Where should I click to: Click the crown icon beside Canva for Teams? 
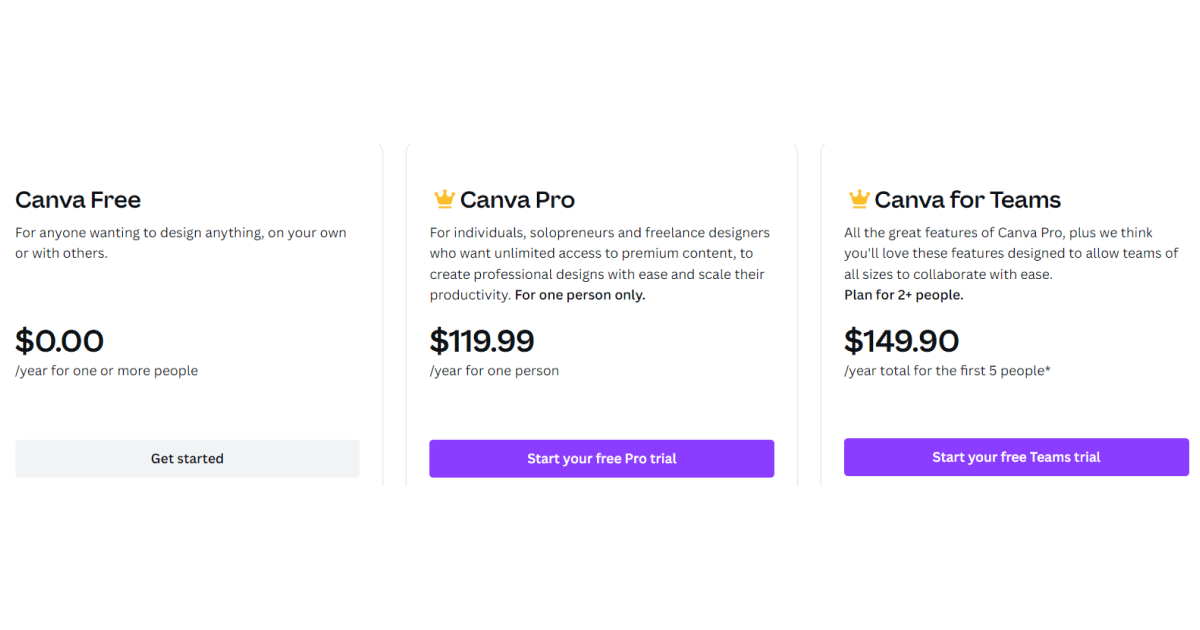click(x=858, y=199)
